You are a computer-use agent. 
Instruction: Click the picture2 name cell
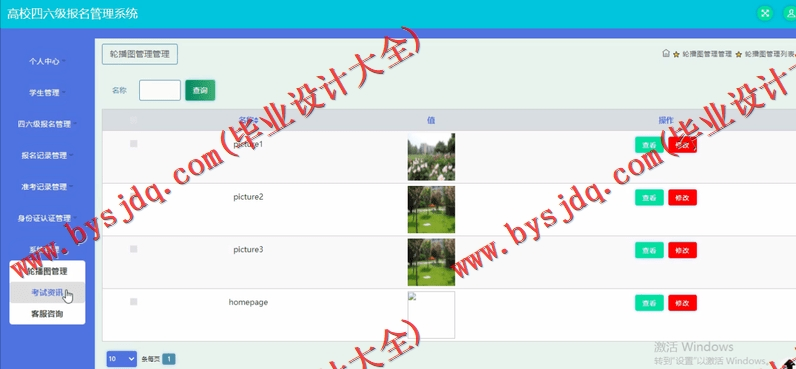pos(248,197)
